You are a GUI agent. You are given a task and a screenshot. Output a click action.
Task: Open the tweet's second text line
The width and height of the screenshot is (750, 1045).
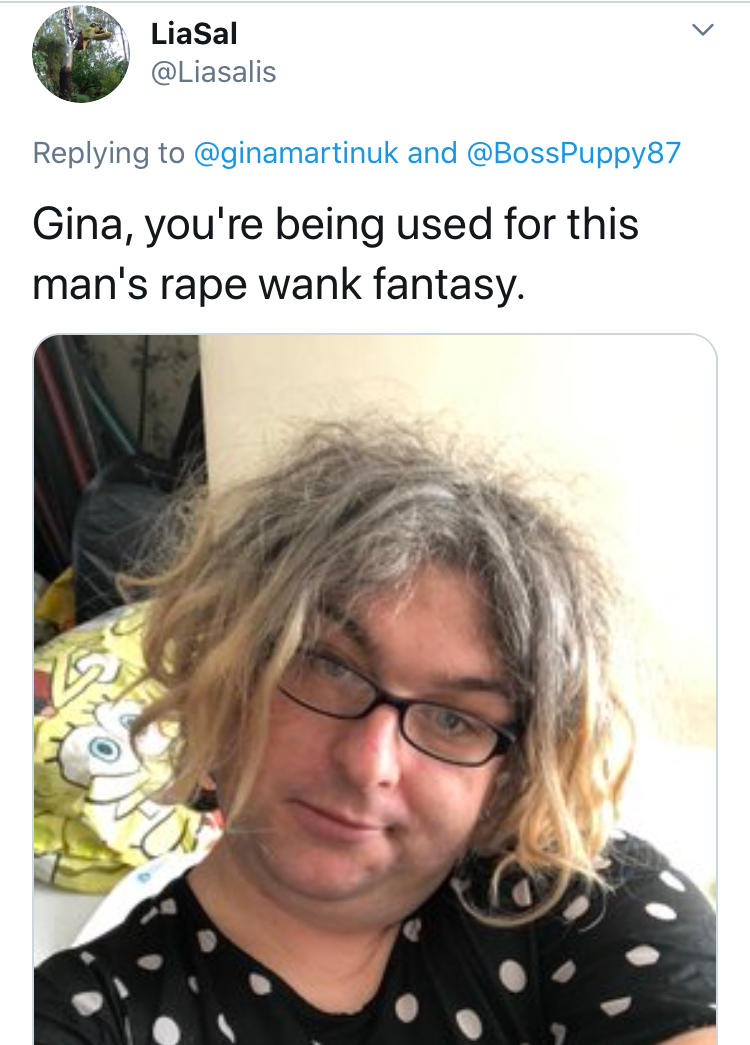coord(279,284)
